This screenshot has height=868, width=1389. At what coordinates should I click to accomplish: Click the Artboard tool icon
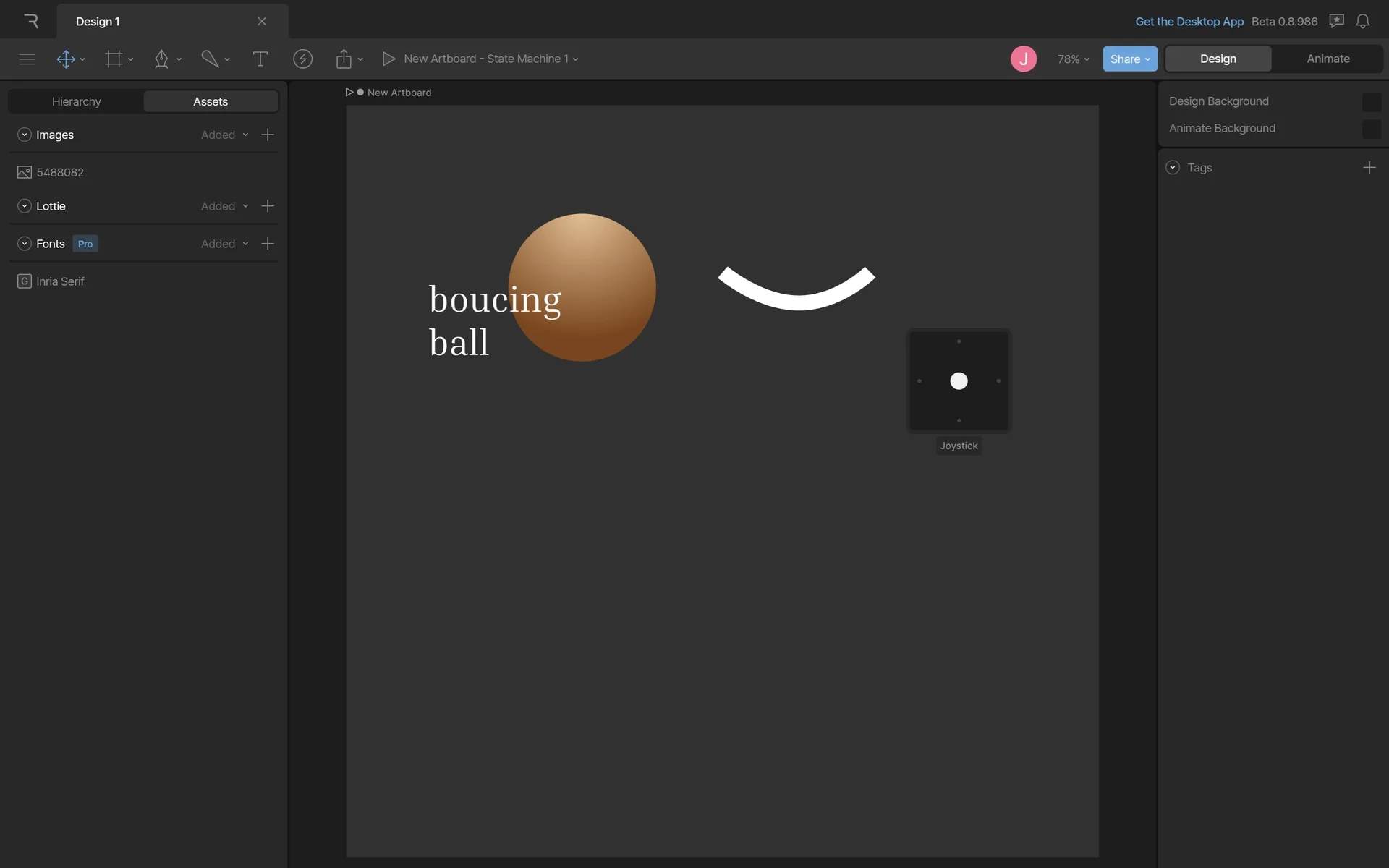click(114, 59)
